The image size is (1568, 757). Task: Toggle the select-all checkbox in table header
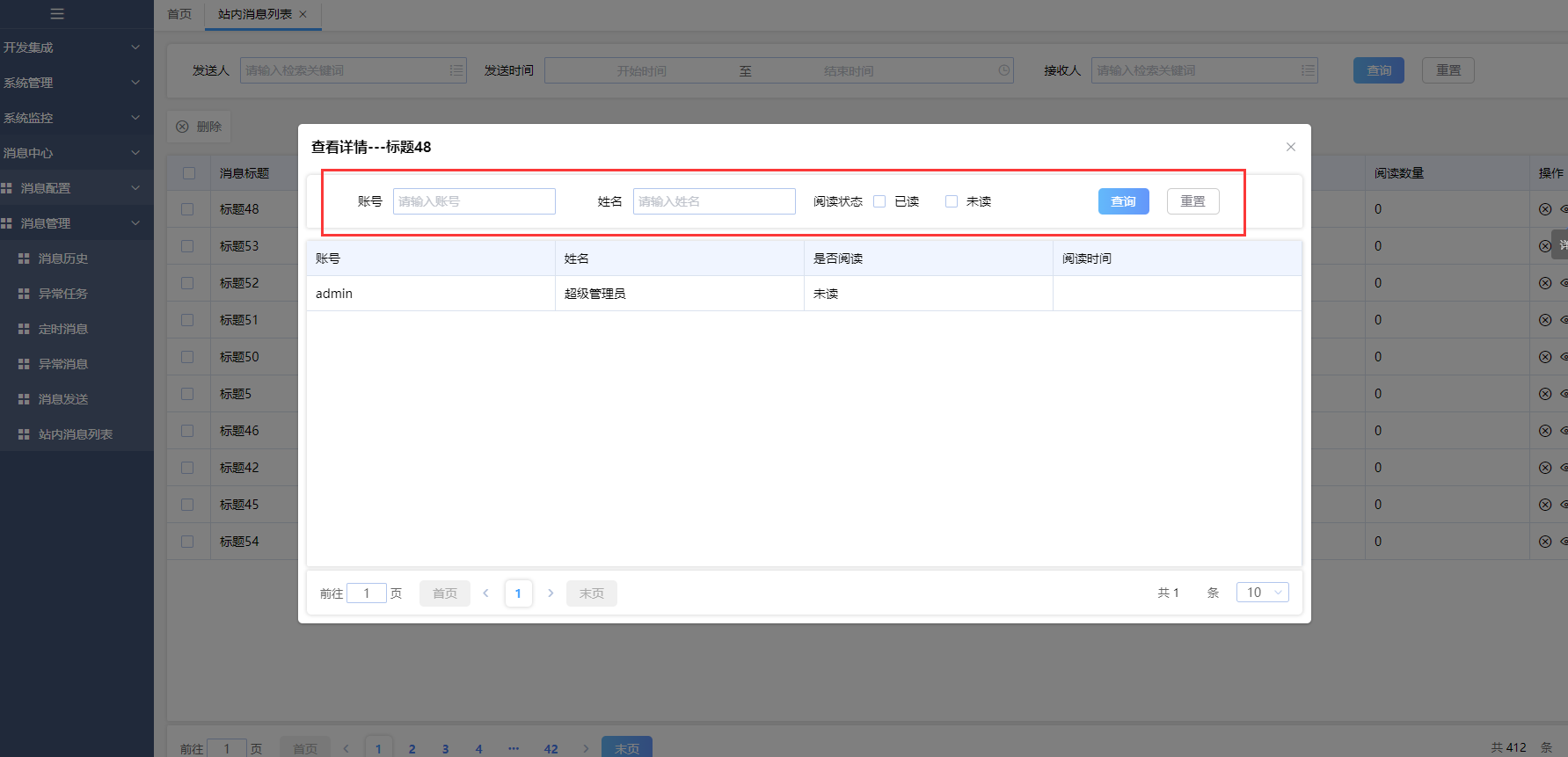coord(189,173)
